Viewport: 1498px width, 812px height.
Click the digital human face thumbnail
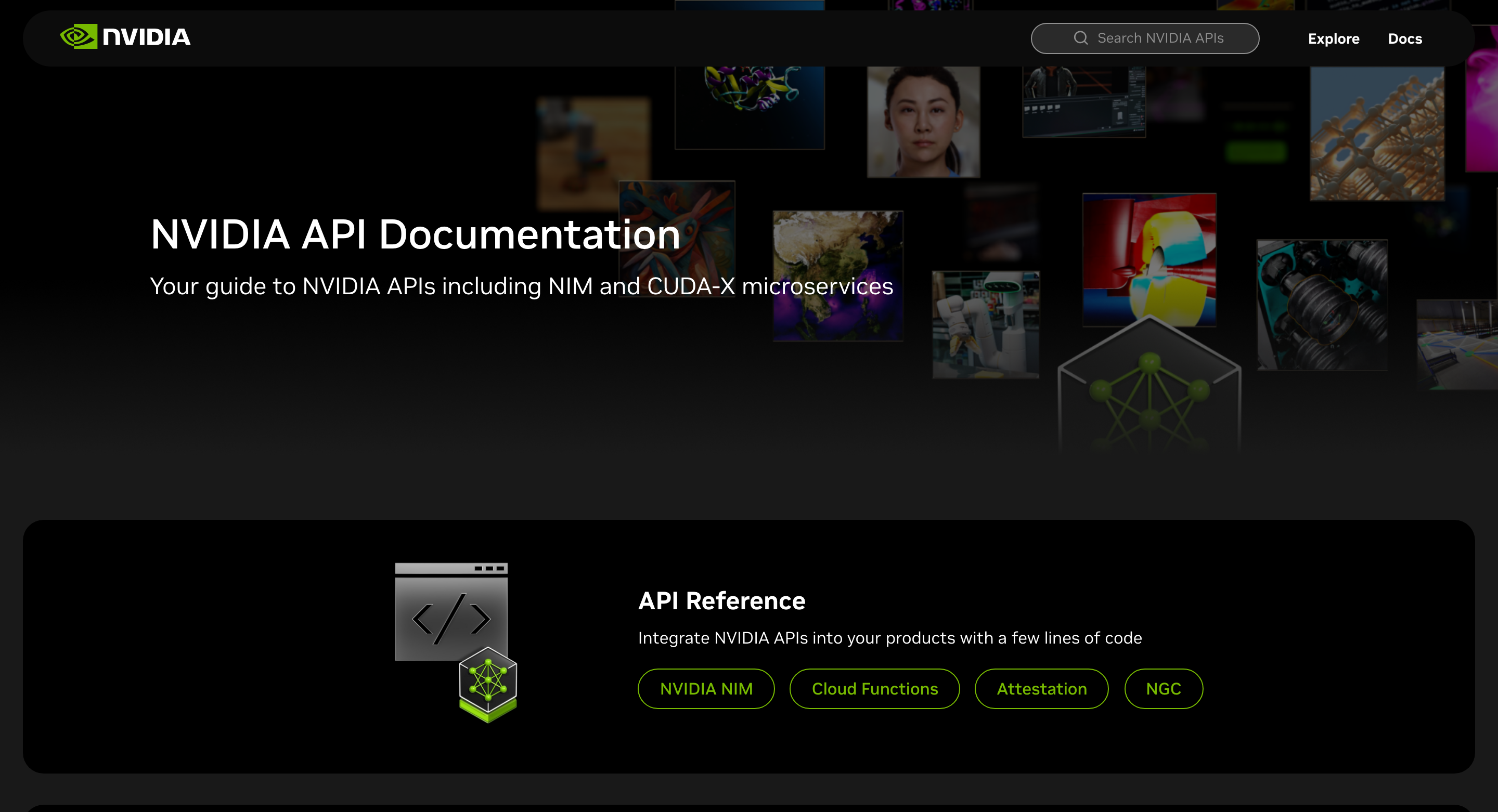(923, 122)
